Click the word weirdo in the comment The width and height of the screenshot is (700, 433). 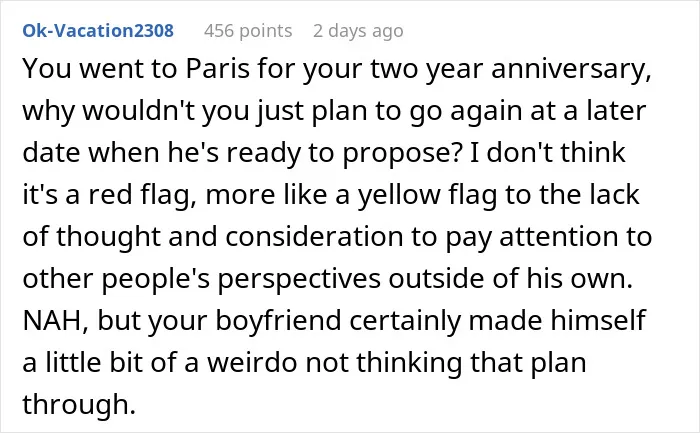tap(252, 362)
